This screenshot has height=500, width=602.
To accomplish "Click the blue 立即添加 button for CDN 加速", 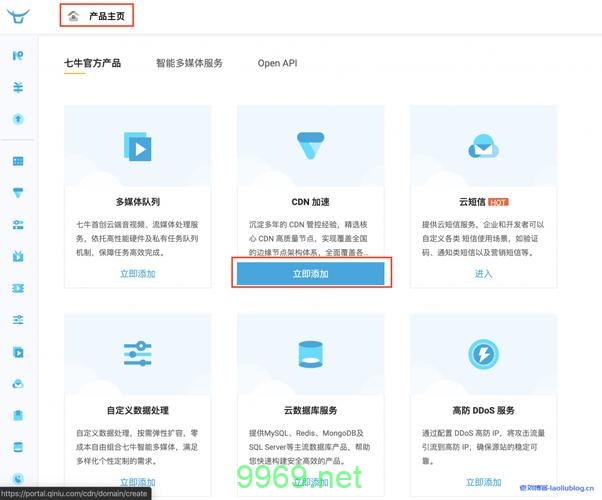I will click(311, 274).
